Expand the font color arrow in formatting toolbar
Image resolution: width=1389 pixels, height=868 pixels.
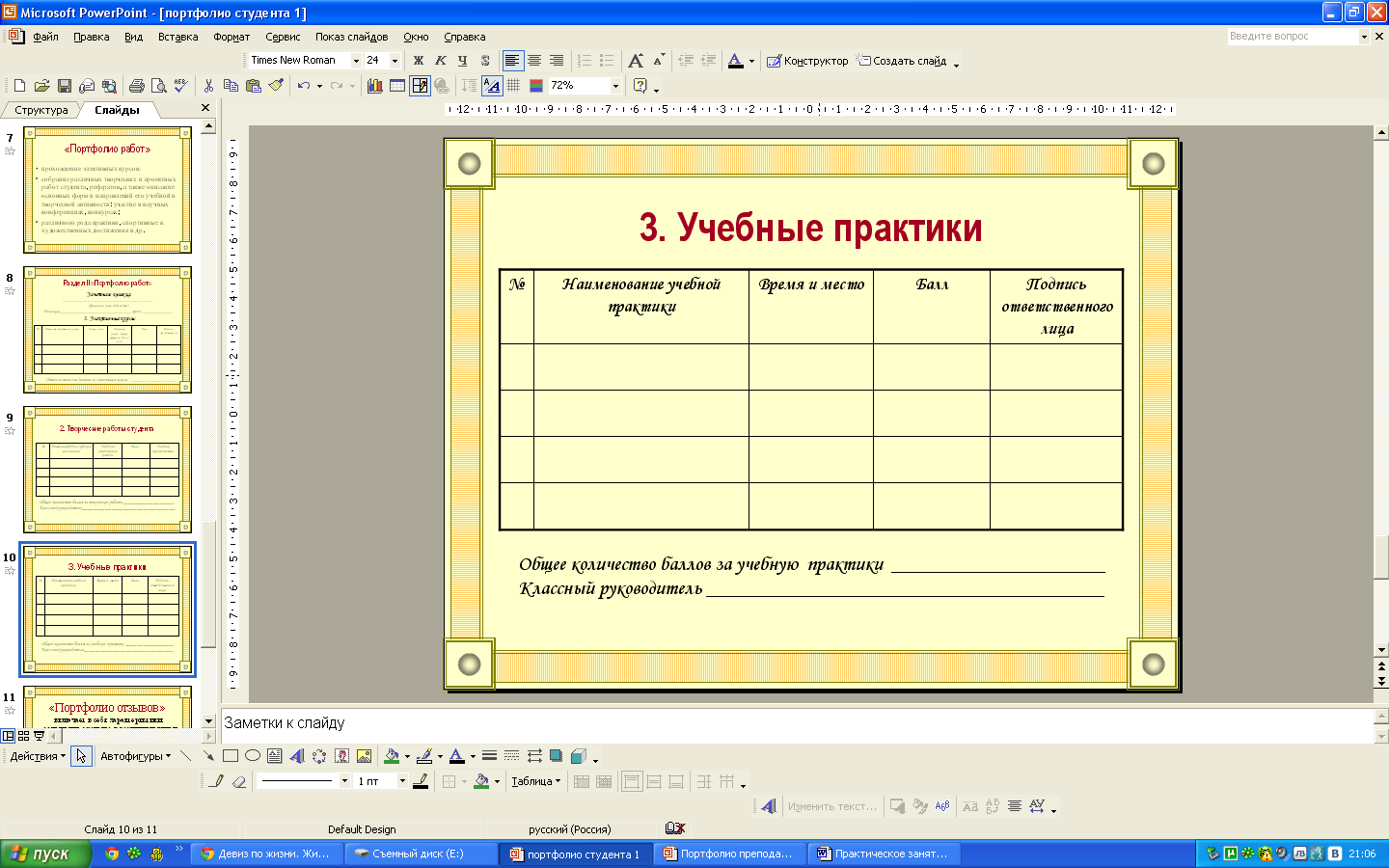[751, 61]
